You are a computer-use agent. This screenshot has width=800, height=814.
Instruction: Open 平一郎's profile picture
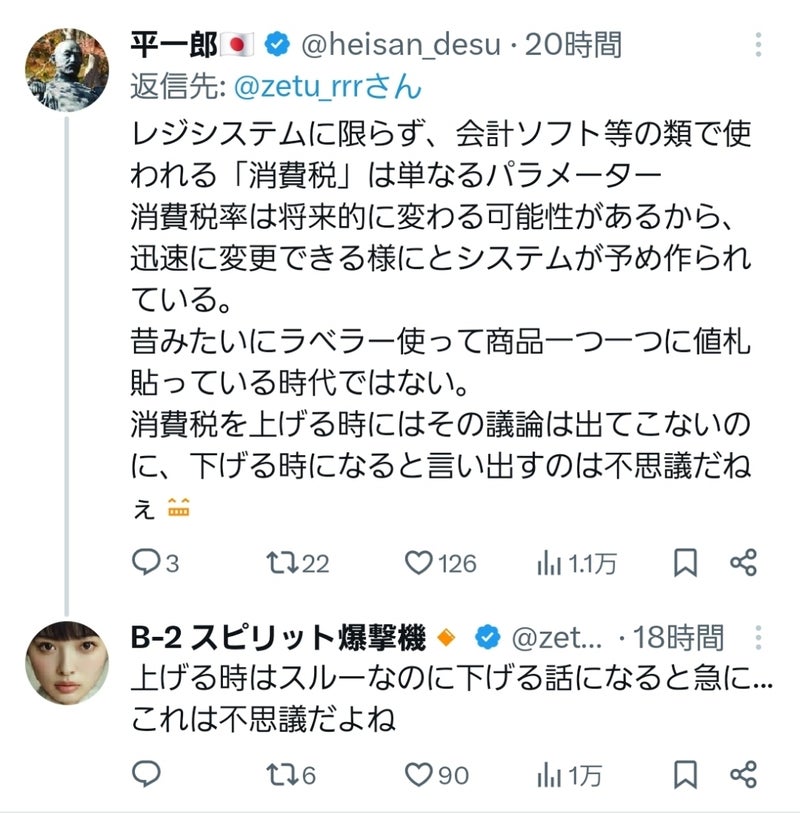tap(66, 69)
